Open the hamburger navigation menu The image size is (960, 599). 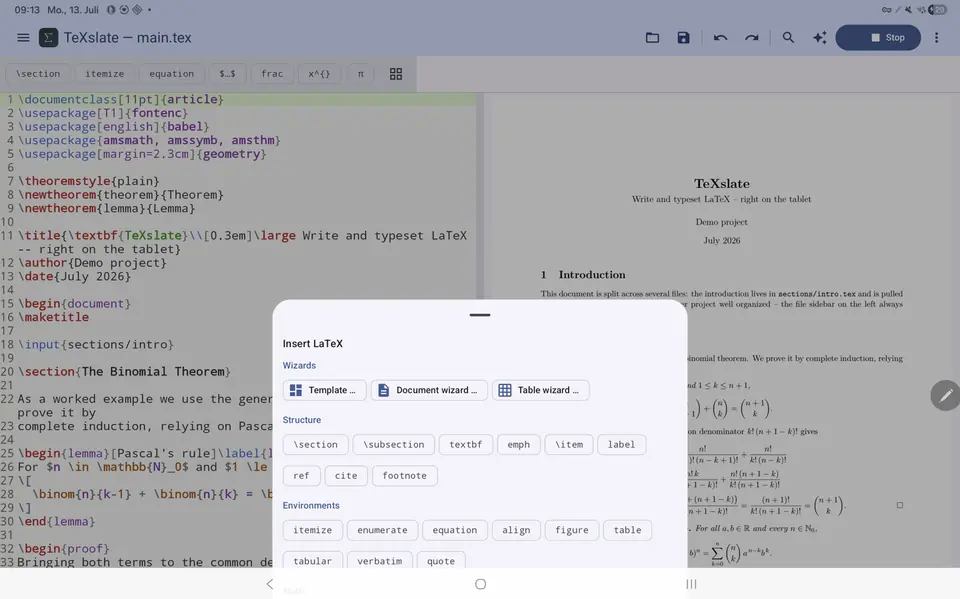point(23,37)
